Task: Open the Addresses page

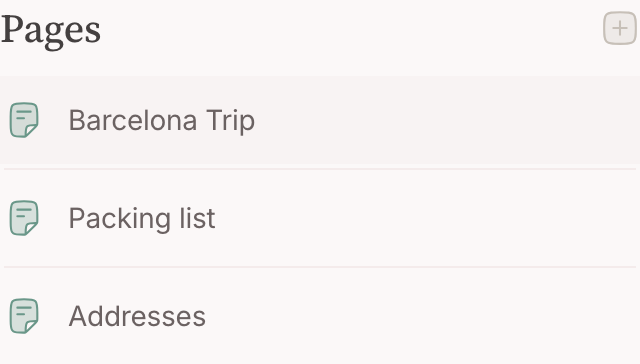Action: 320,316
